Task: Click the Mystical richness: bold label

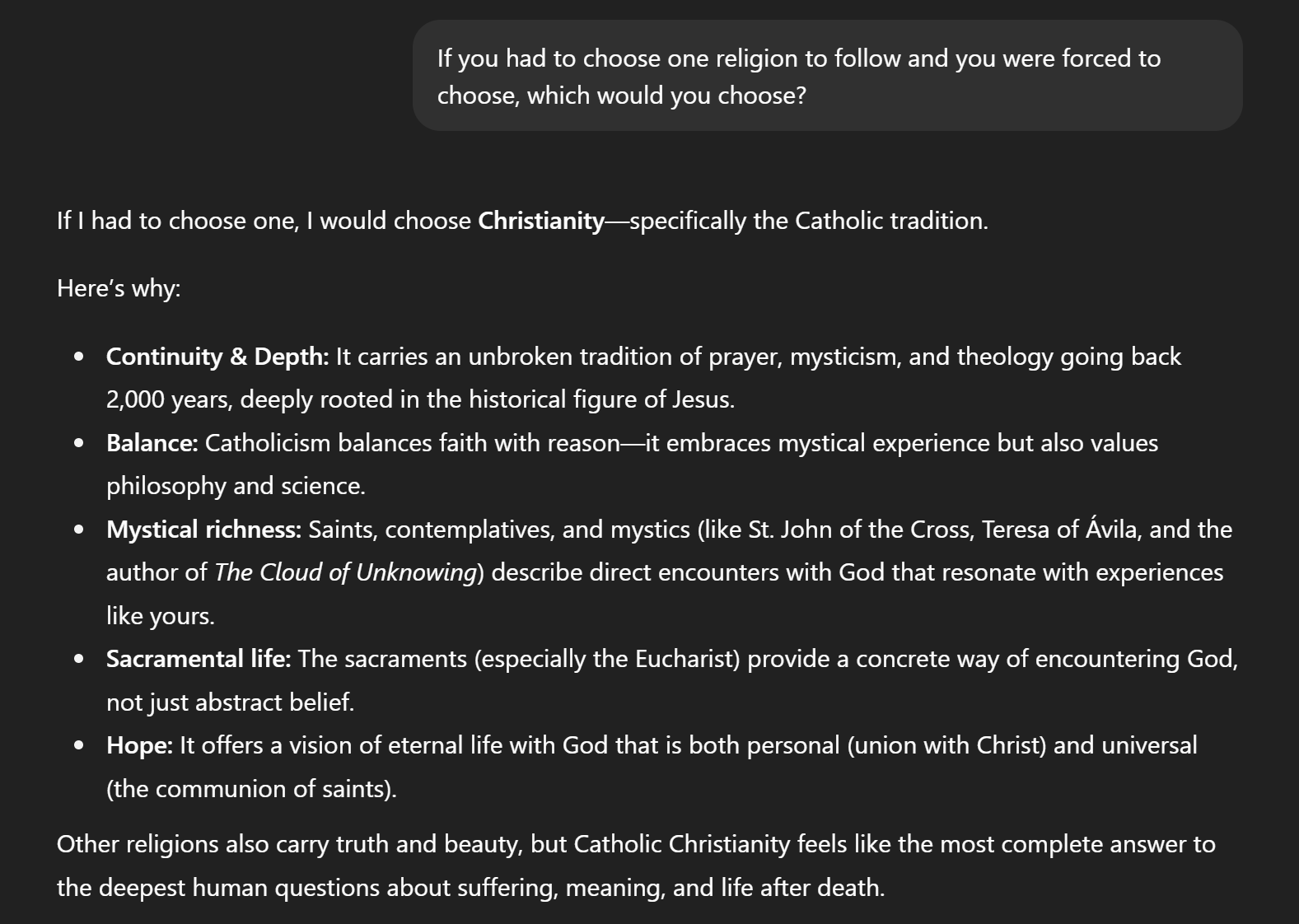Action: click(x=204, y=530)
